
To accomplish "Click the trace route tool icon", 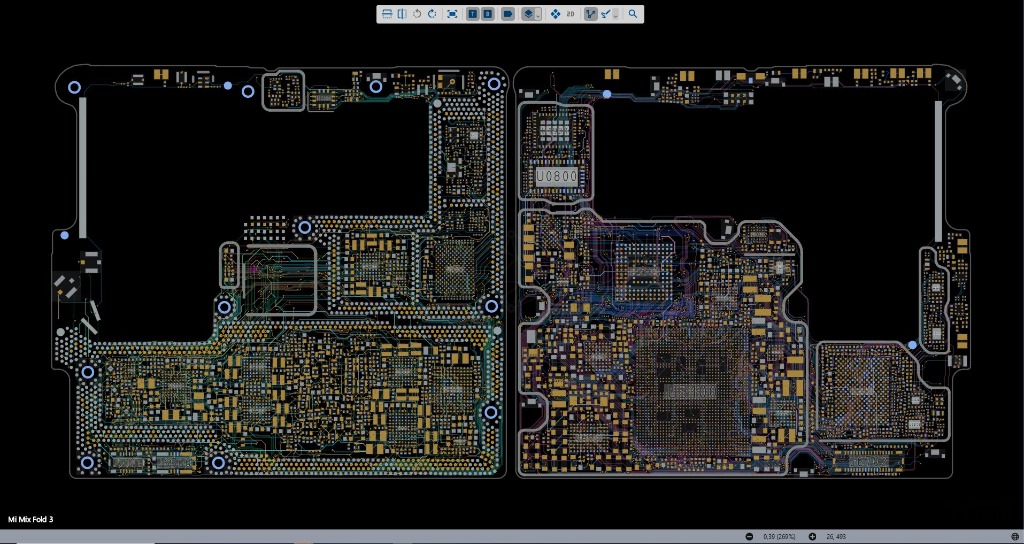I will pos(606,14).
